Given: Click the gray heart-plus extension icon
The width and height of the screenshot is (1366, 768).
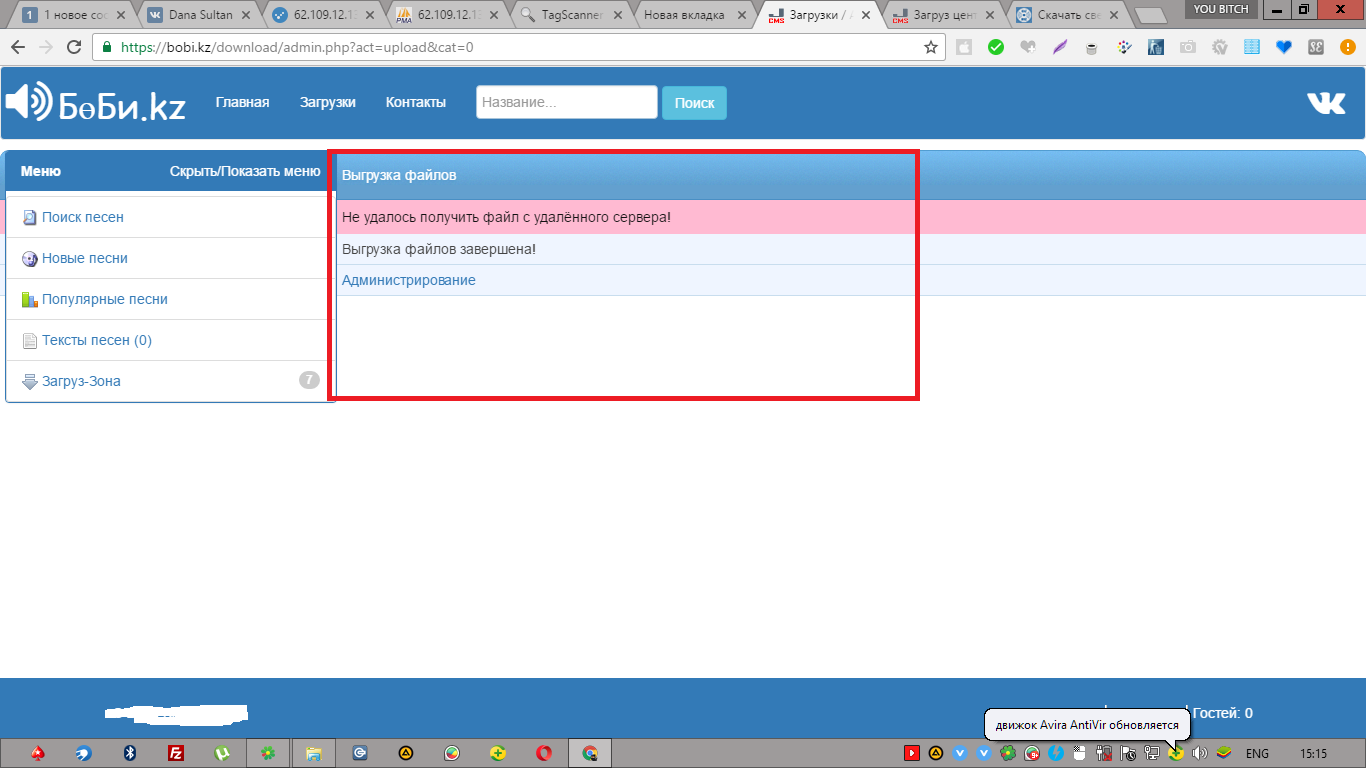Looking at the screenshot, I should [x=1028, y=47].
